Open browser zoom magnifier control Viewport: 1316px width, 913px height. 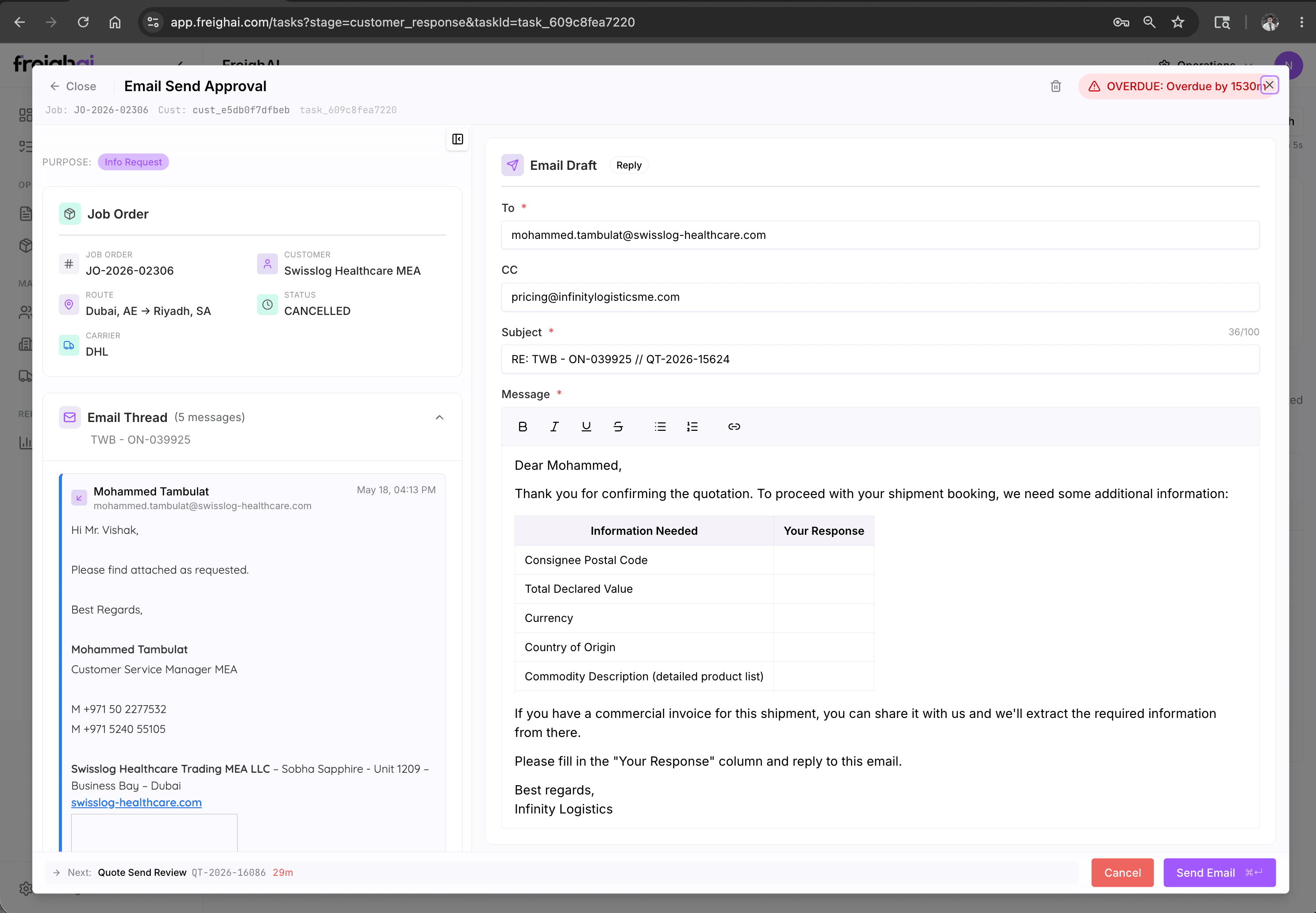click(x=1149, y=22)
